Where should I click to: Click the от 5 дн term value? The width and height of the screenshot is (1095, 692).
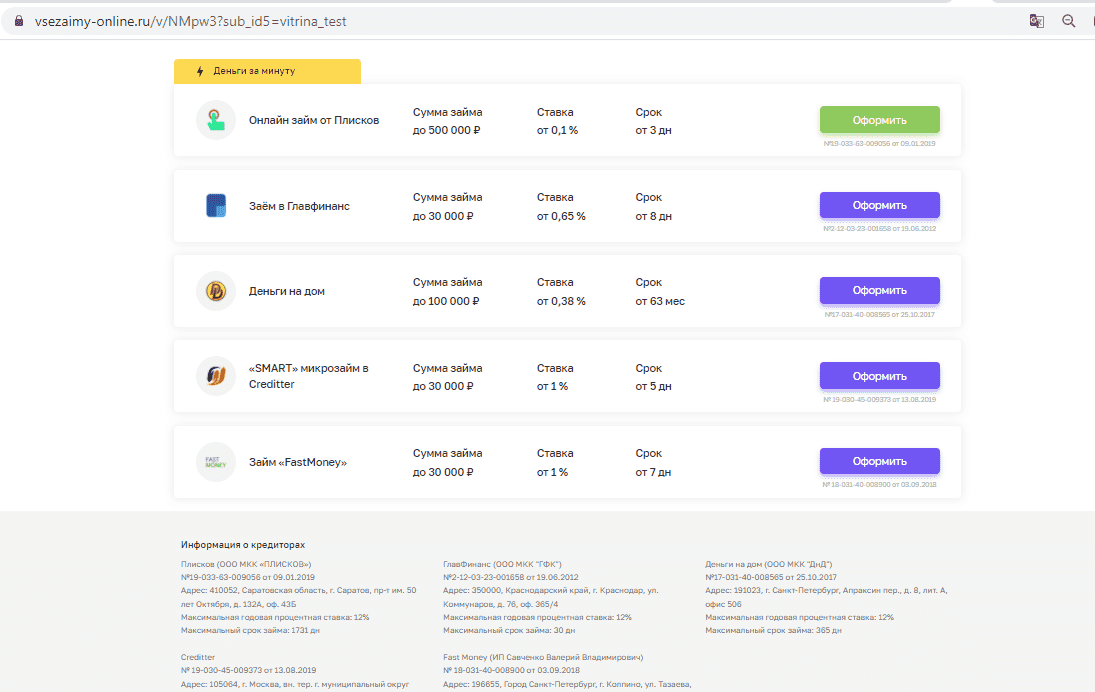click(x=653, y=387)
